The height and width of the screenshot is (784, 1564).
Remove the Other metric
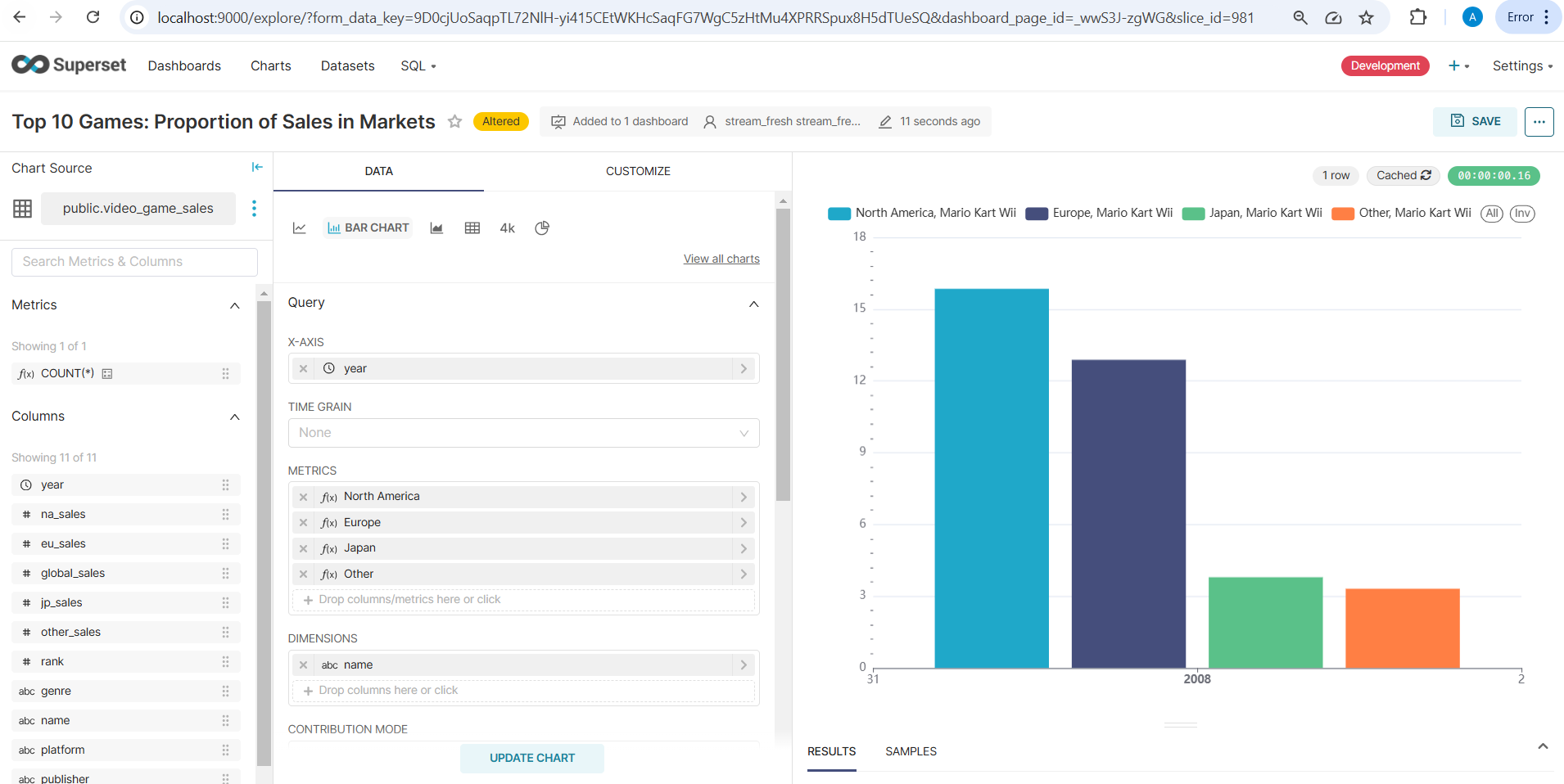click(303, 574)
